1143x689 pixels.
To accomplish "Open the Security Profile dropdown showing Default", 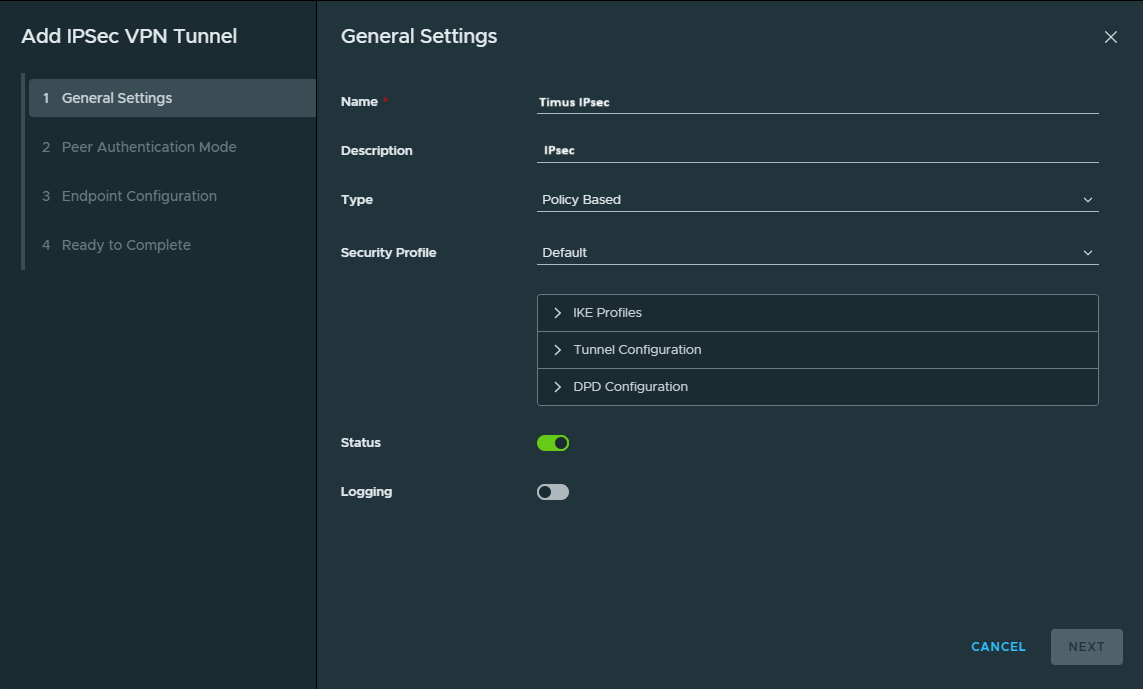I will pos(817,252).
